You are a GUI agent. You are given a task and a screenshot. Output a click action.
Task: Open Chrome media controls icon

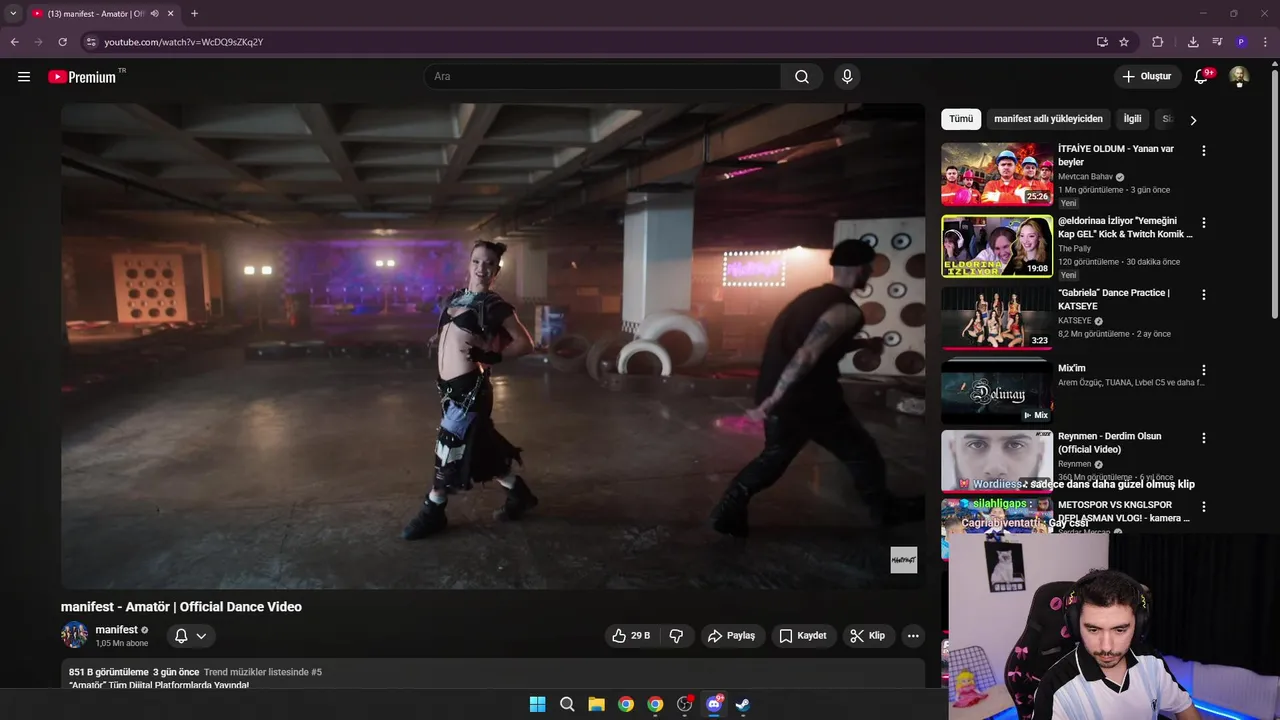click(1217, 42)
